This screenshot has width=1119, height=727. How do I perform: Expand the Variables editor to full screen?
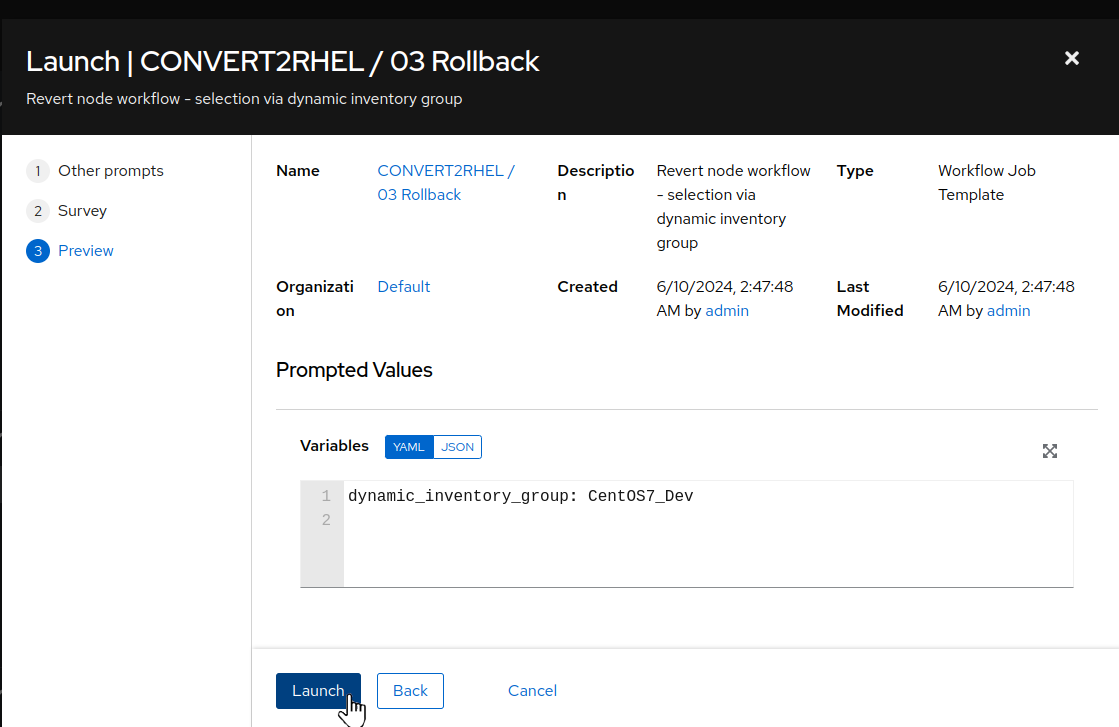pyautogui.click(x=1049, y=451)
